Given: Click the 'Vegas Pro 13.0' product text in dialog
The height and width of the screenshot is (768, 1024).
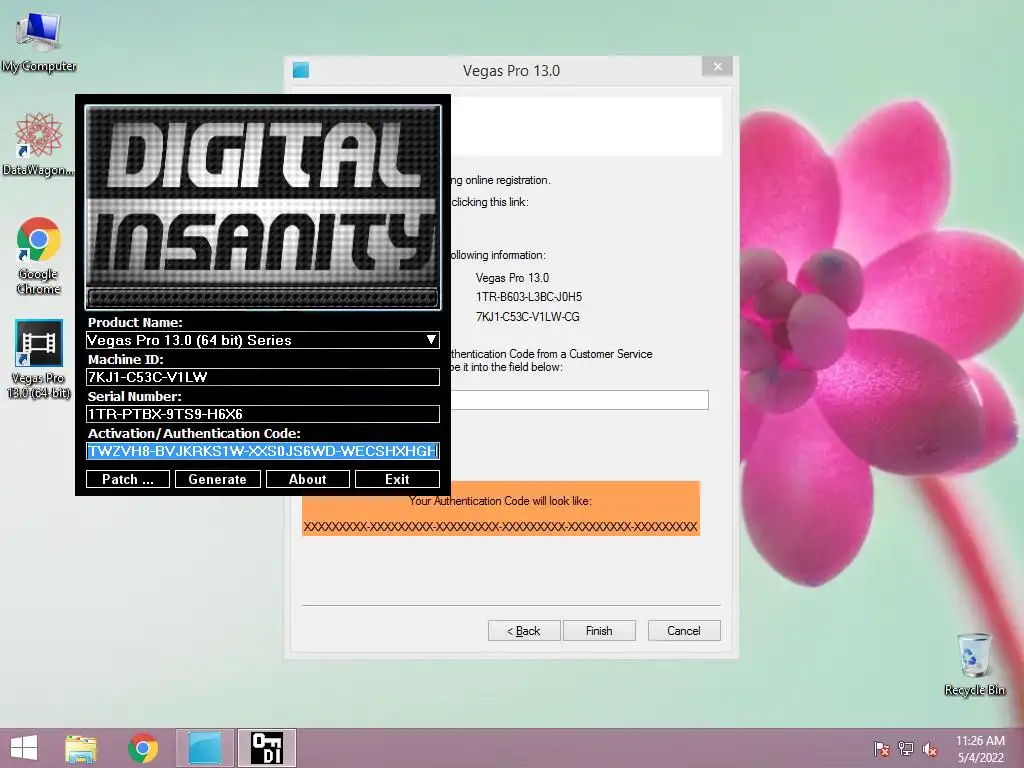Looking at the screenshot, I should click(x=513, y=278).
